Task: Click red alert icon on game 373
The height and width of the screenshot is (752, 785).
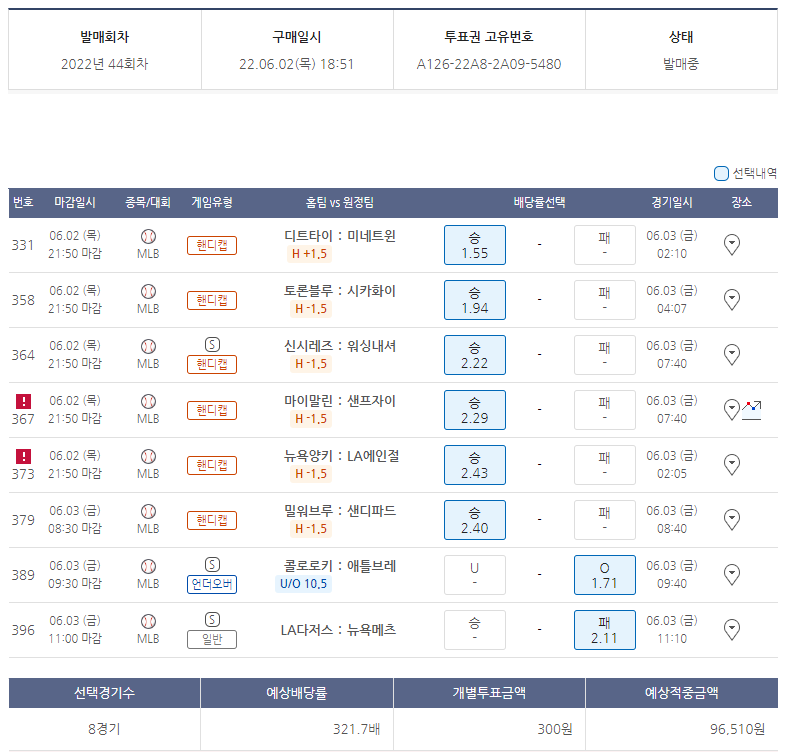Action: click(x=24, y=457)
